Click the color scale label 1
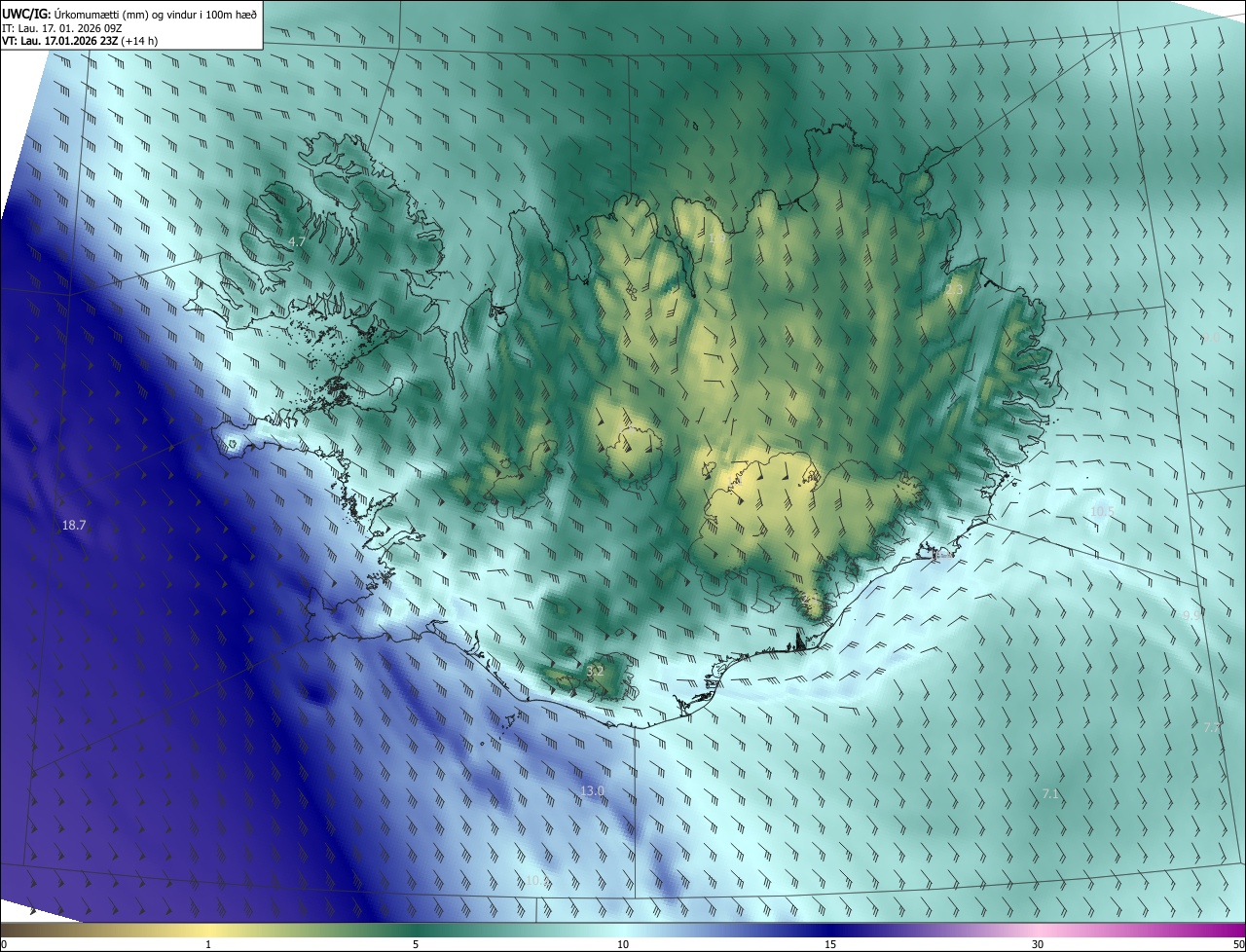Screen dimensions: 1246x952 coord(208,944)
